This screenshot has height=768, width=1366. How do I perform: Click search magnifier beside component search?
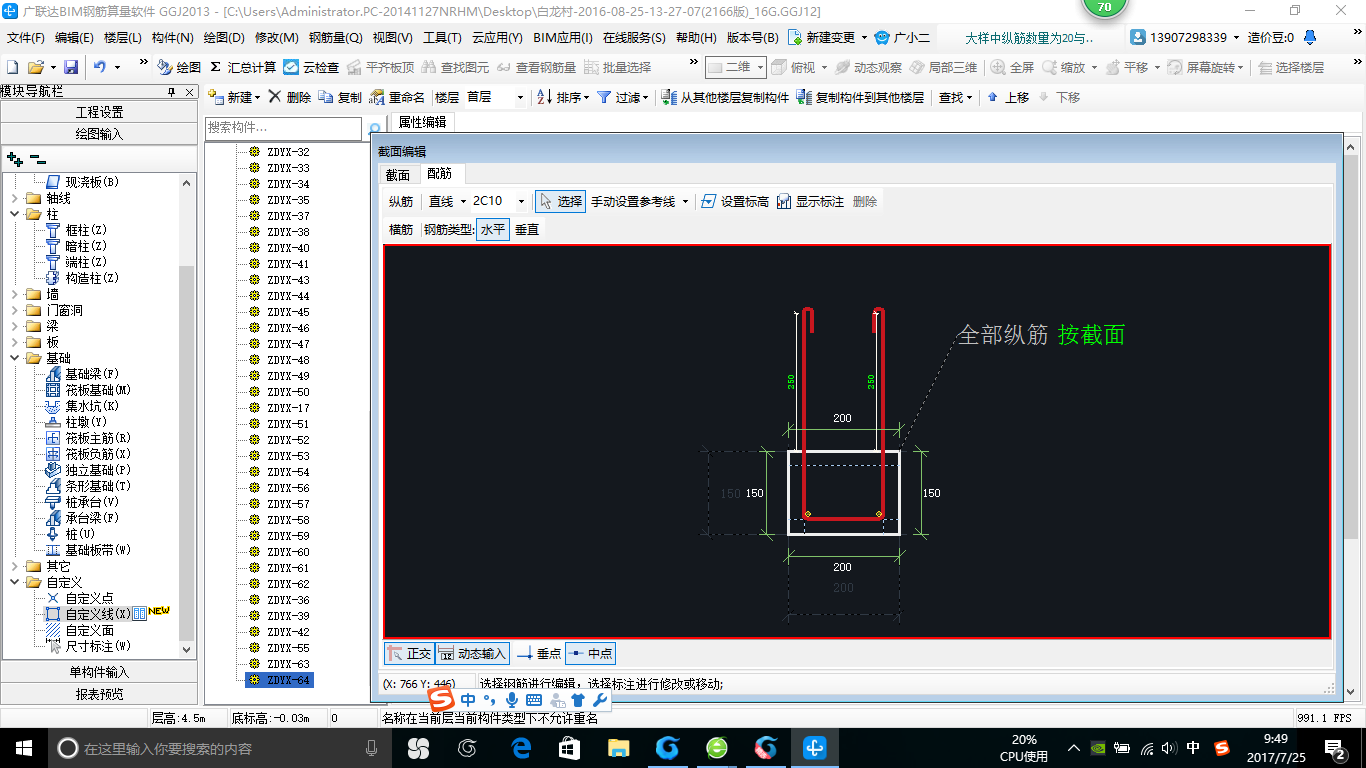point(375,129)
